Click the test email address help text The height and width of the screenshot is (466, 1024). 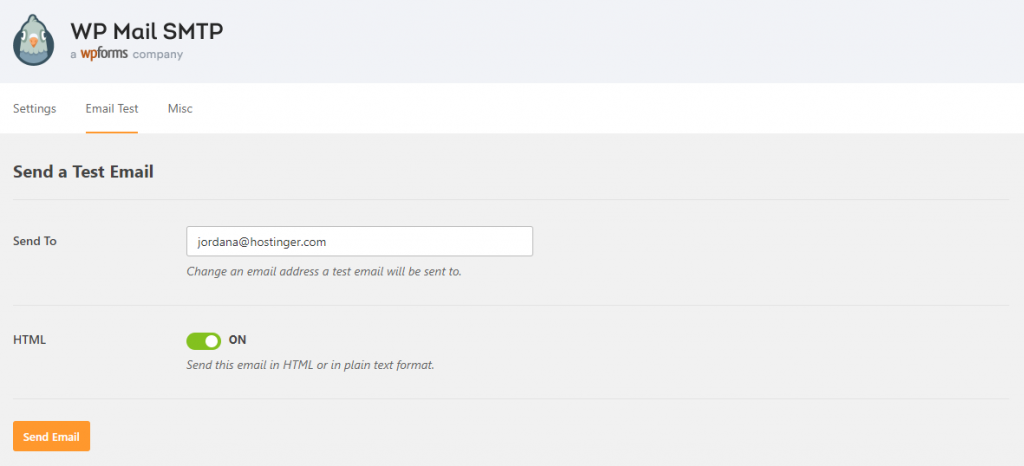[324, 271]
